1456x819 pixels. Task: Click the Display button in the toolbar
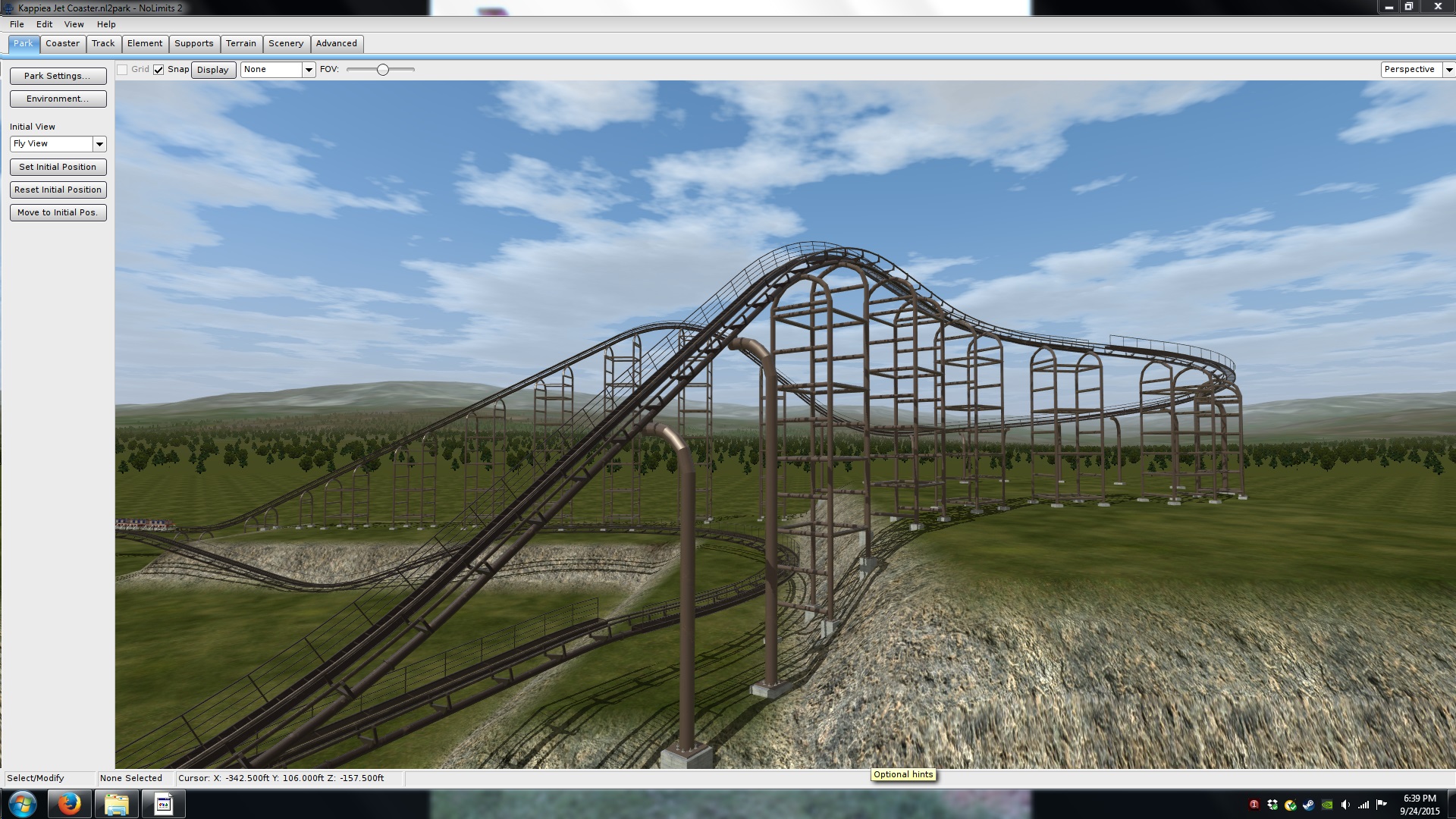point(213,70)
